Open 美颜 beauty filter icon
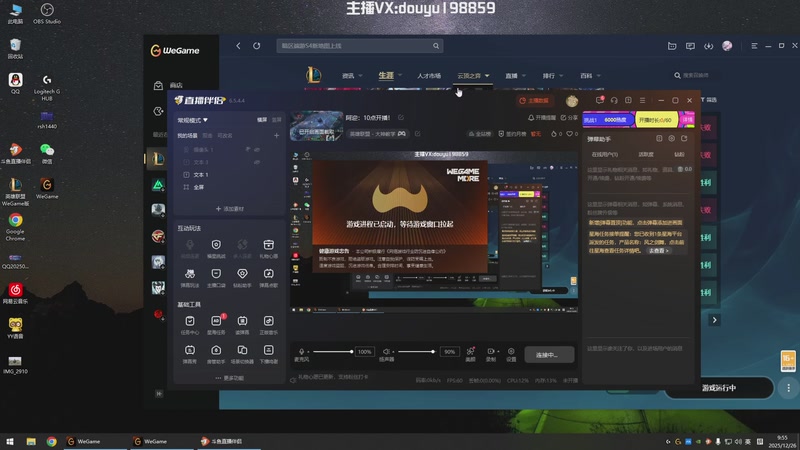The width and height of the screenshot is (800, 450). (470, 354)
